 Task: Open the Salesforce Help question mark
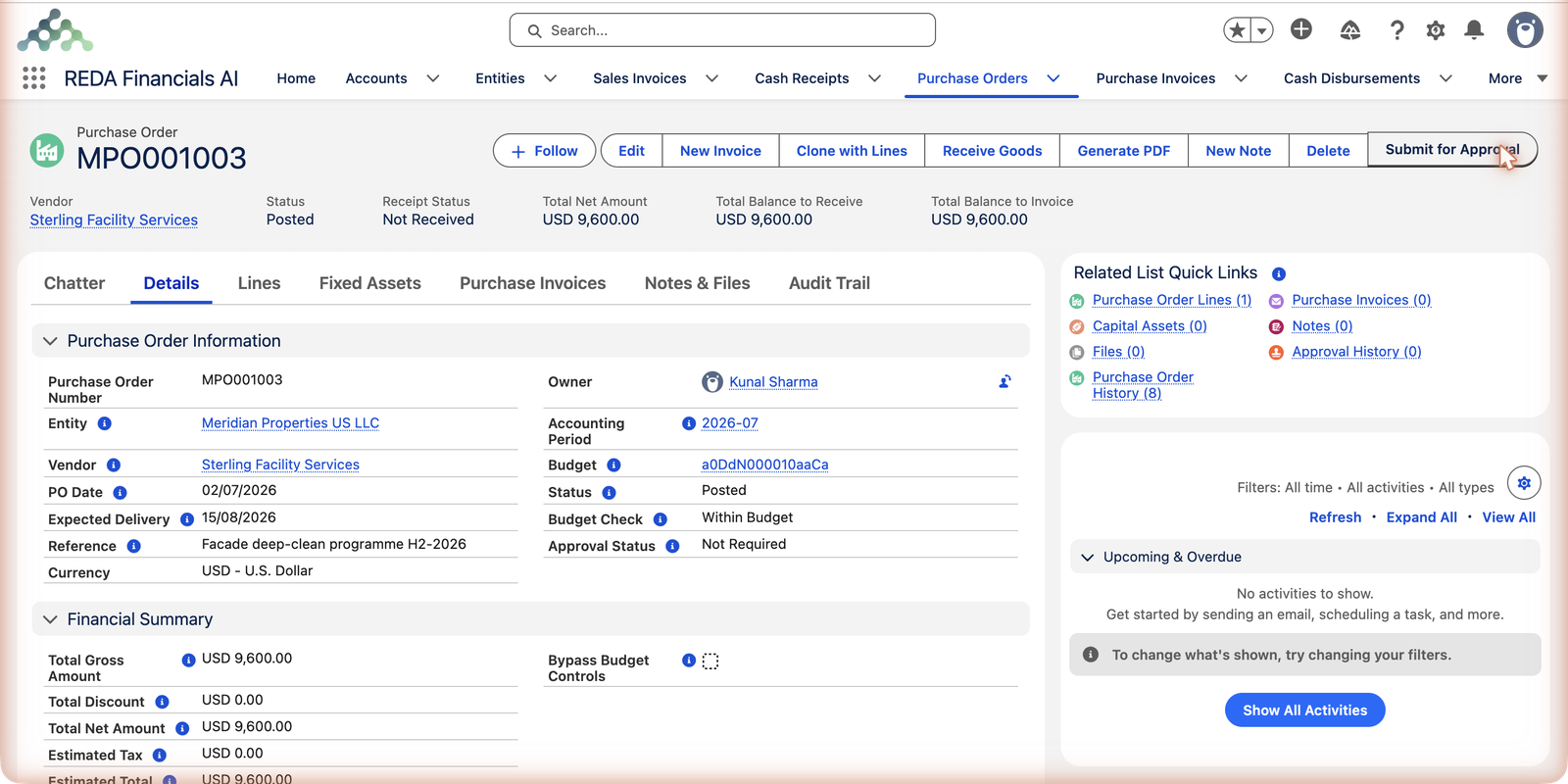pyautogui.click(x=1397, y=30)
